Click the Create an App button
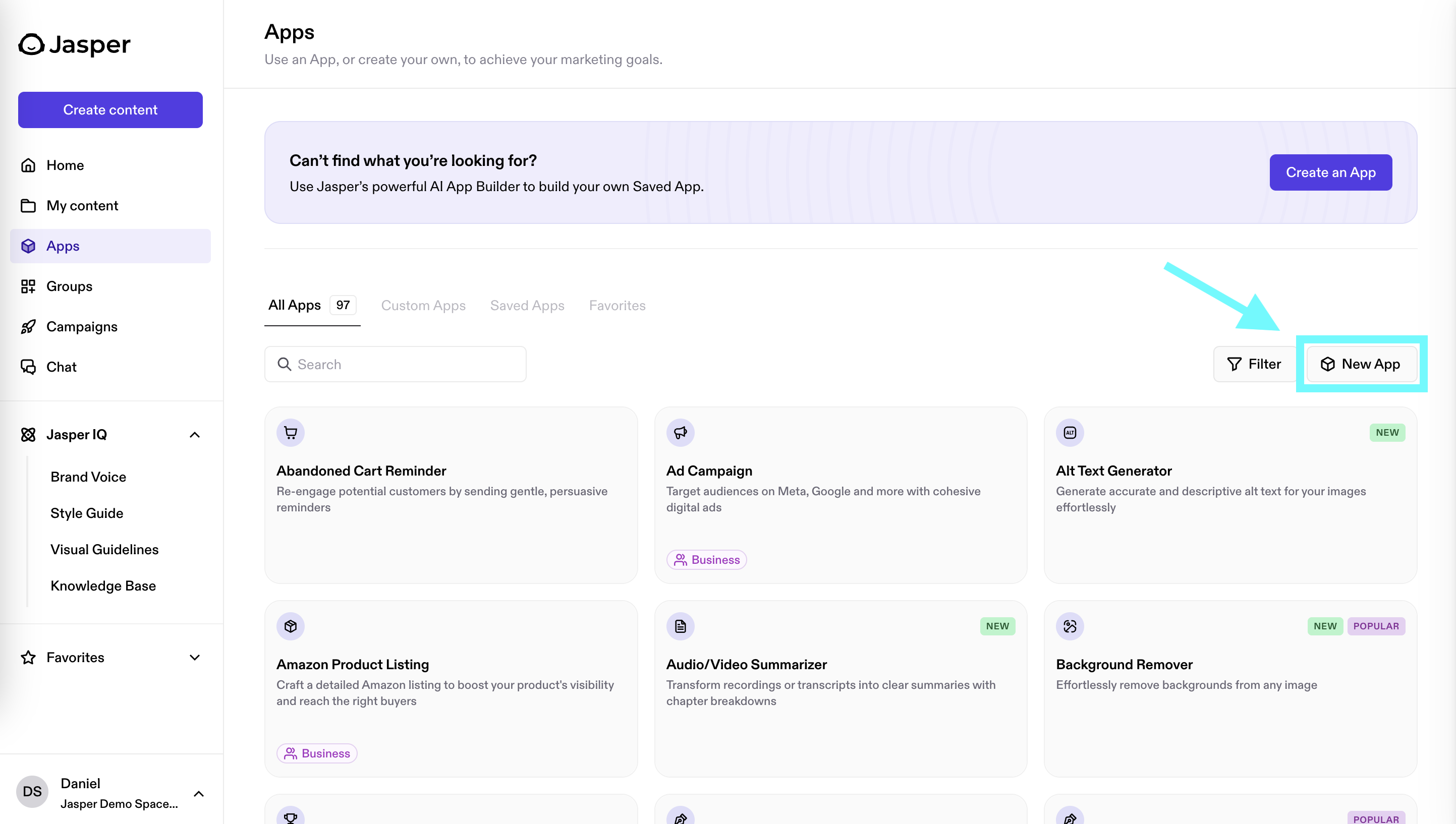The height and width of the screenshot is (824, 1456). pos(1330,172)
